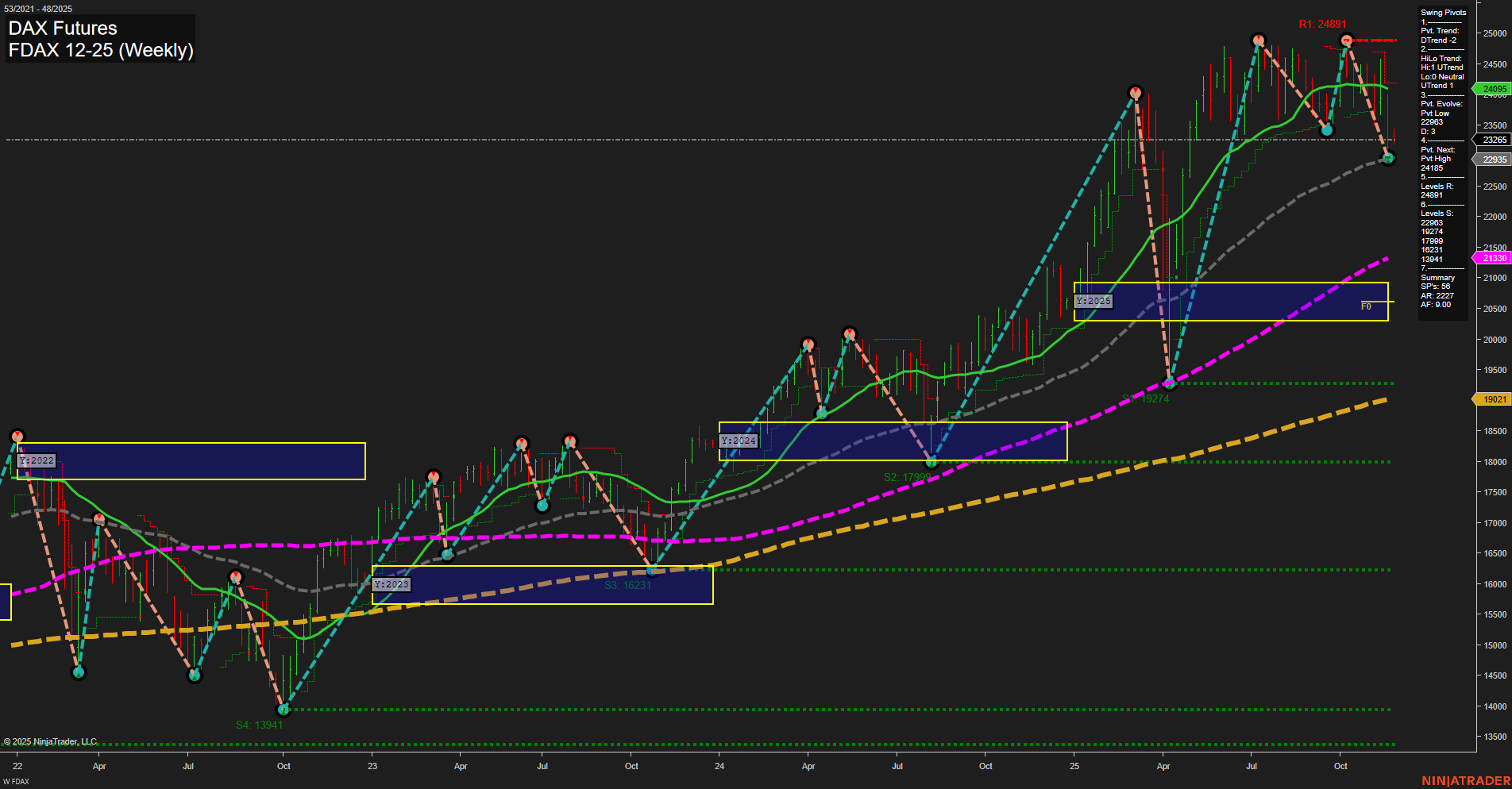Select the F0 marker inside the Y:2025 box
The height and width of the screenshot is (789, 1512).
click(x=1366, y=306)
